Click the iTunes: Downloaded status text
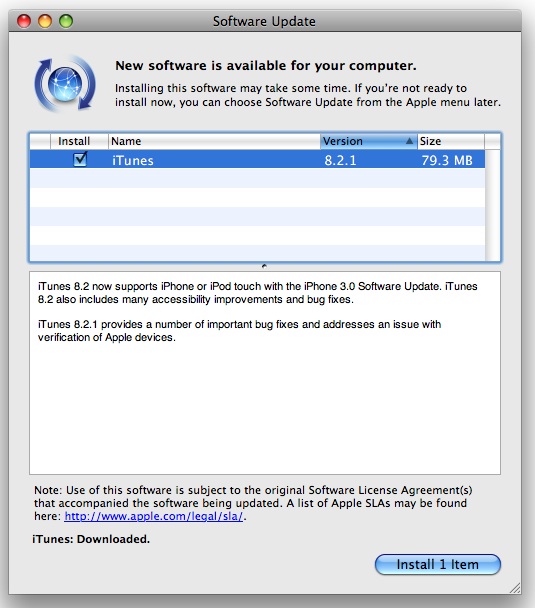This screenshot has height=608, width=535. click(91, 539)
